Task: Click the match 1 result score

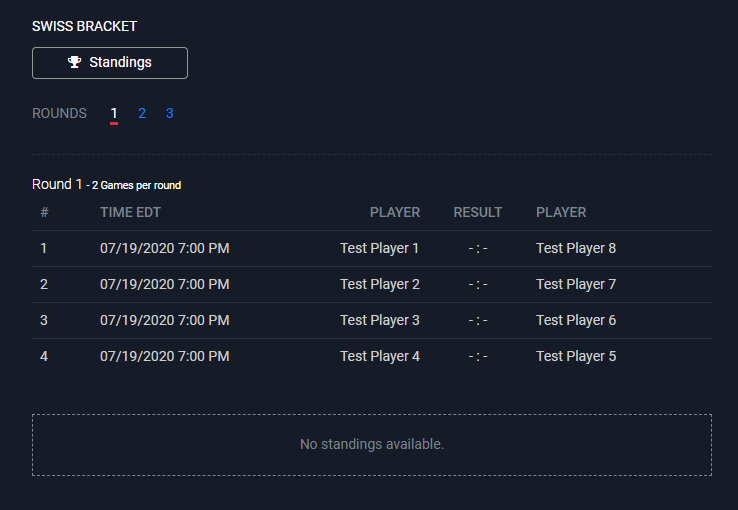Action: point(478,248)
